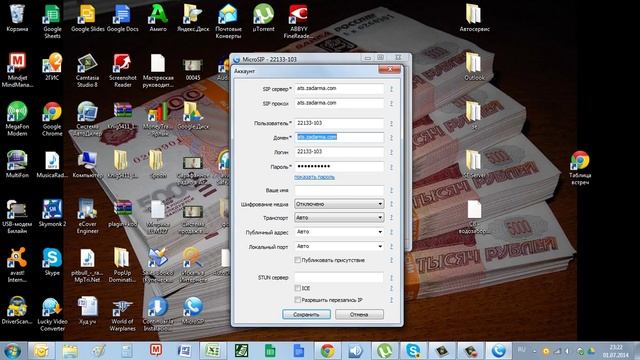Open World of Warplanes desktop shortcut

[122, 314]
